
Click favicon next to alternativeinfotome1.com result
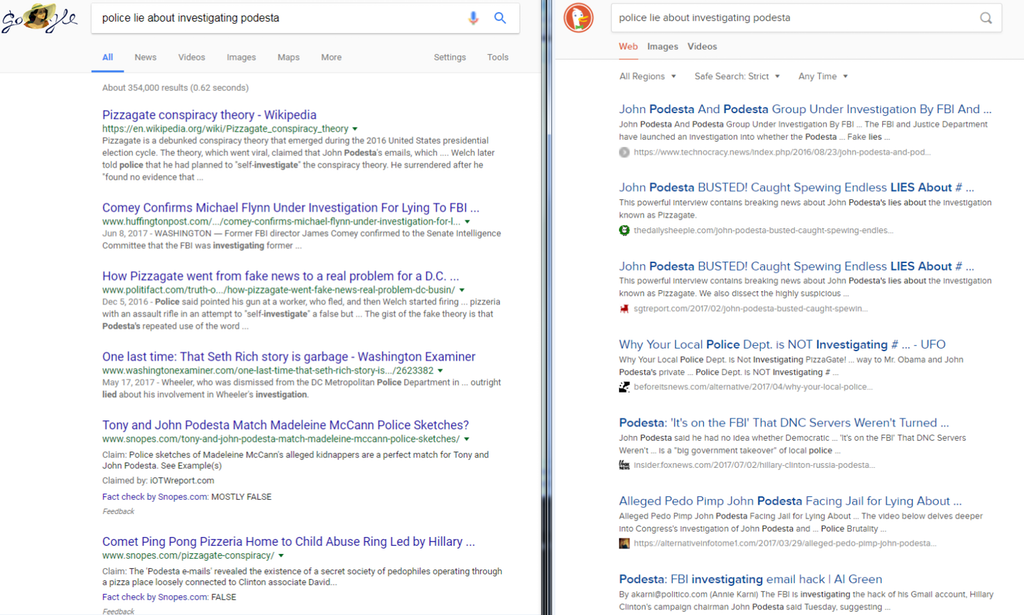coord(624,543)
